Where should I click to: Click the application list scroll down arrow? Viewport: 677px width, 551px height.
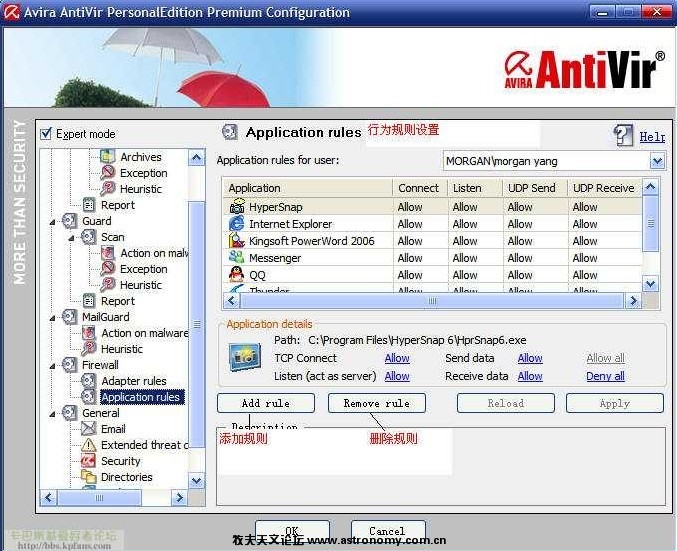pos(651,284)
